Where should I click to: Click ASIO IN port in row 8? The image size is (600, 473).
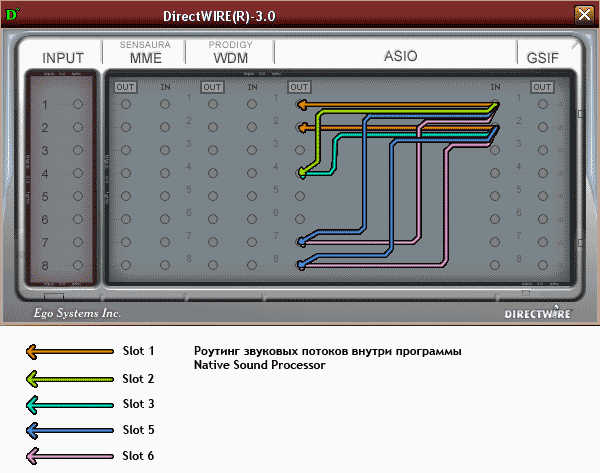(495, 265)
